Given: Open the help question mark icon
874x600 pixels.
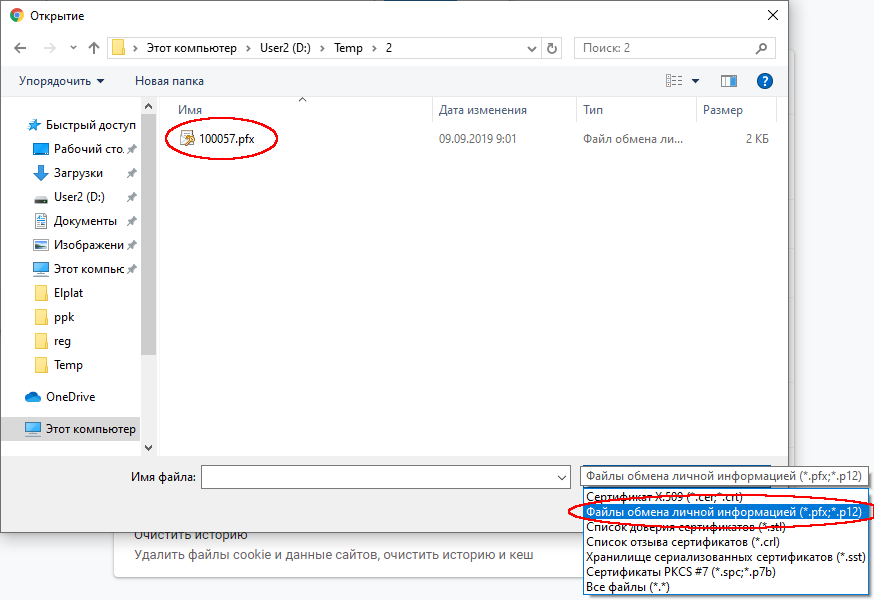Looking at the screenshot, I should pyautogui.click(x=765, y=81).
